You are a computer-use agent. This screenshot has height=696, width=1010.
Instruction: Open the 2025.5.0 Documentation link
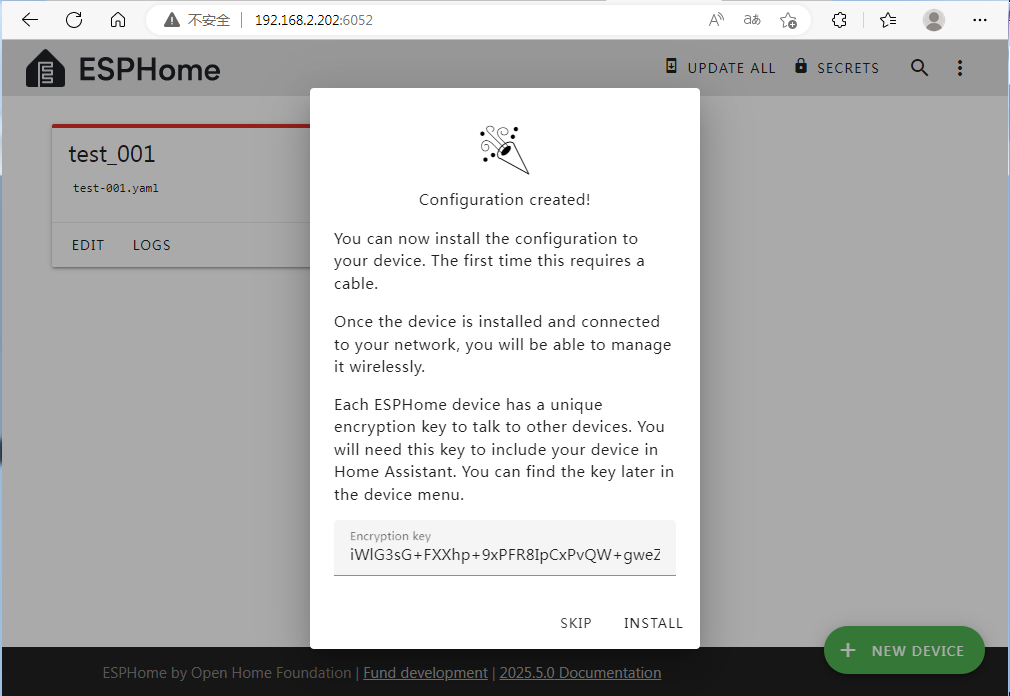tap(580, 673)
